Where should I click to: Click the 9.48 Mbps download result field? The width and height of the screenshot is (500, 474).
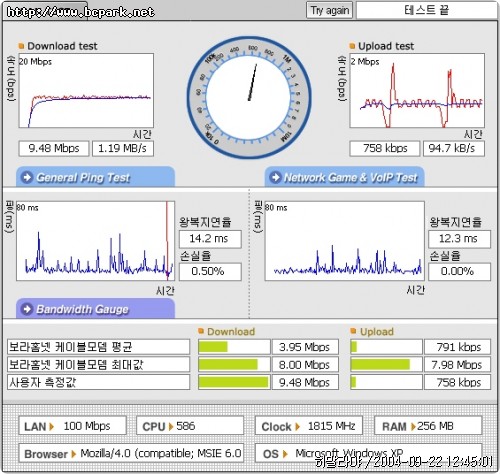(54, 148)
